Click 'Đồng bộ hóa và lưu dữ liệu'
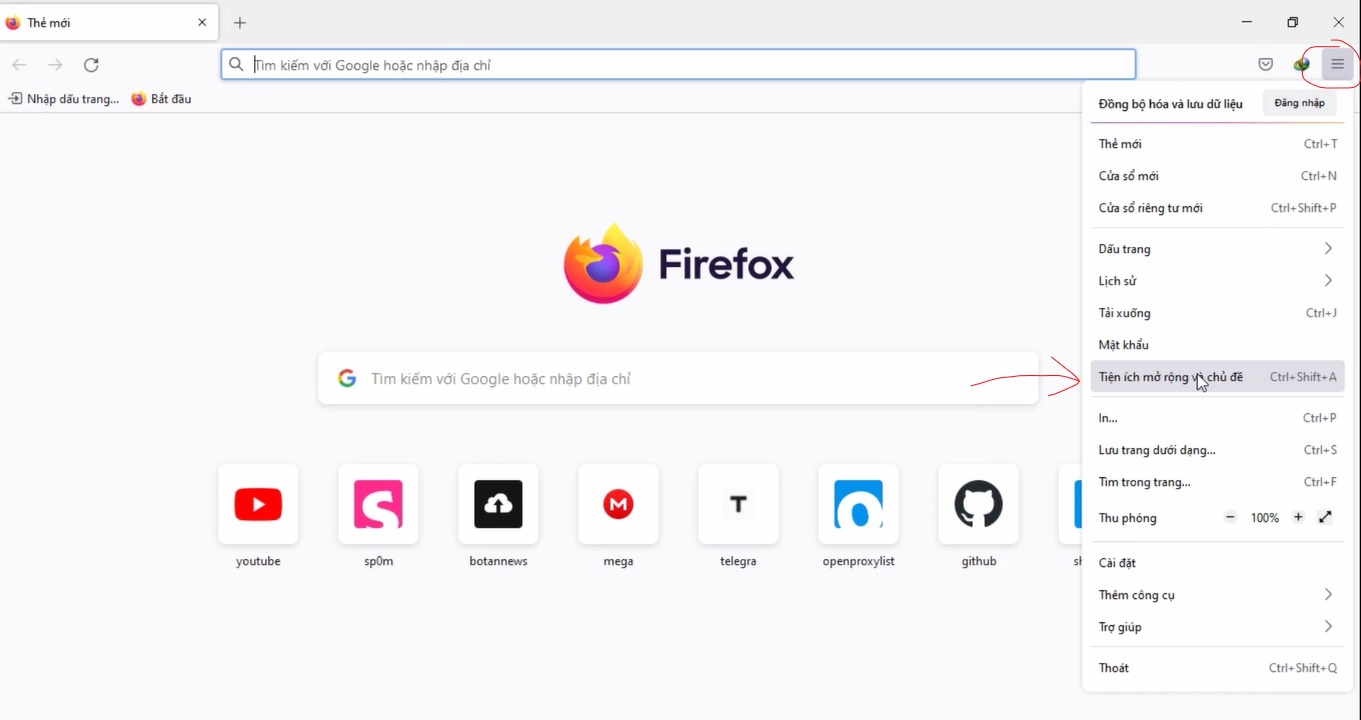Screen dimensions: 1361x720 click(1170, 104)
